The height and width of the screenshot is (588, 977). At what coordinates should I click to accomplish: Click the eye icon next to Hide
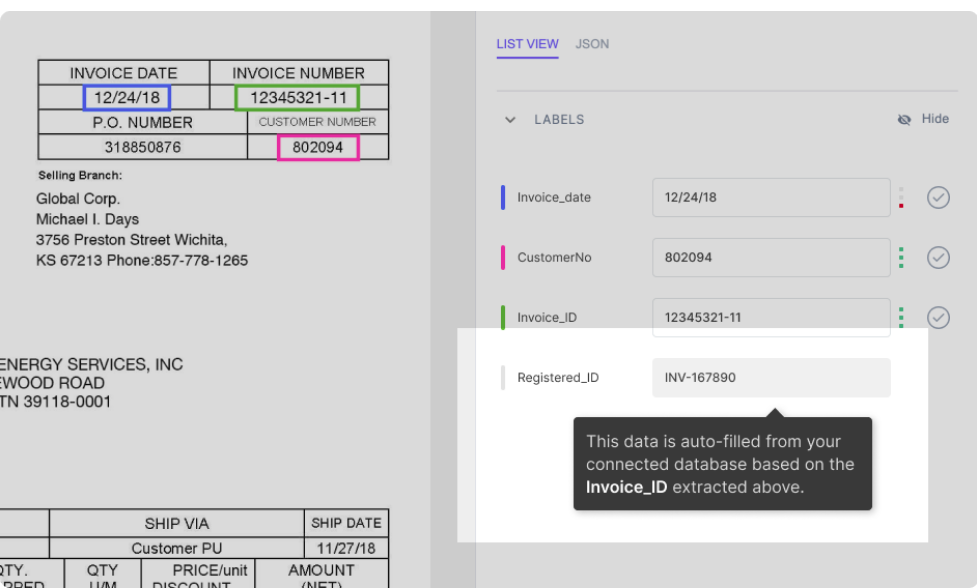pyautogui.click(x=904, y=119)
